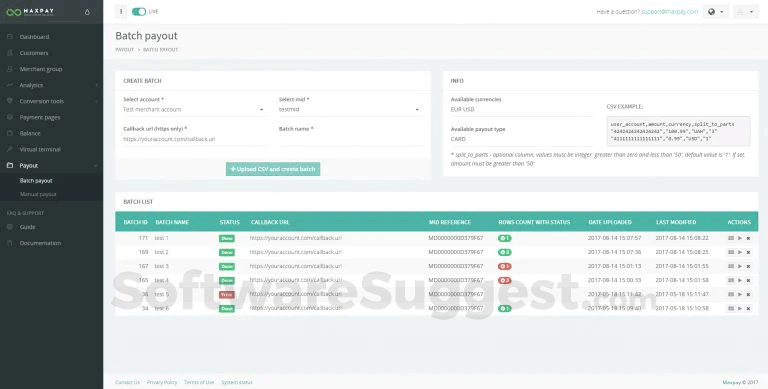Toggle the LIVE mode switch
The height and width of the screenshot is (389, 768).
tap(139, 12)
